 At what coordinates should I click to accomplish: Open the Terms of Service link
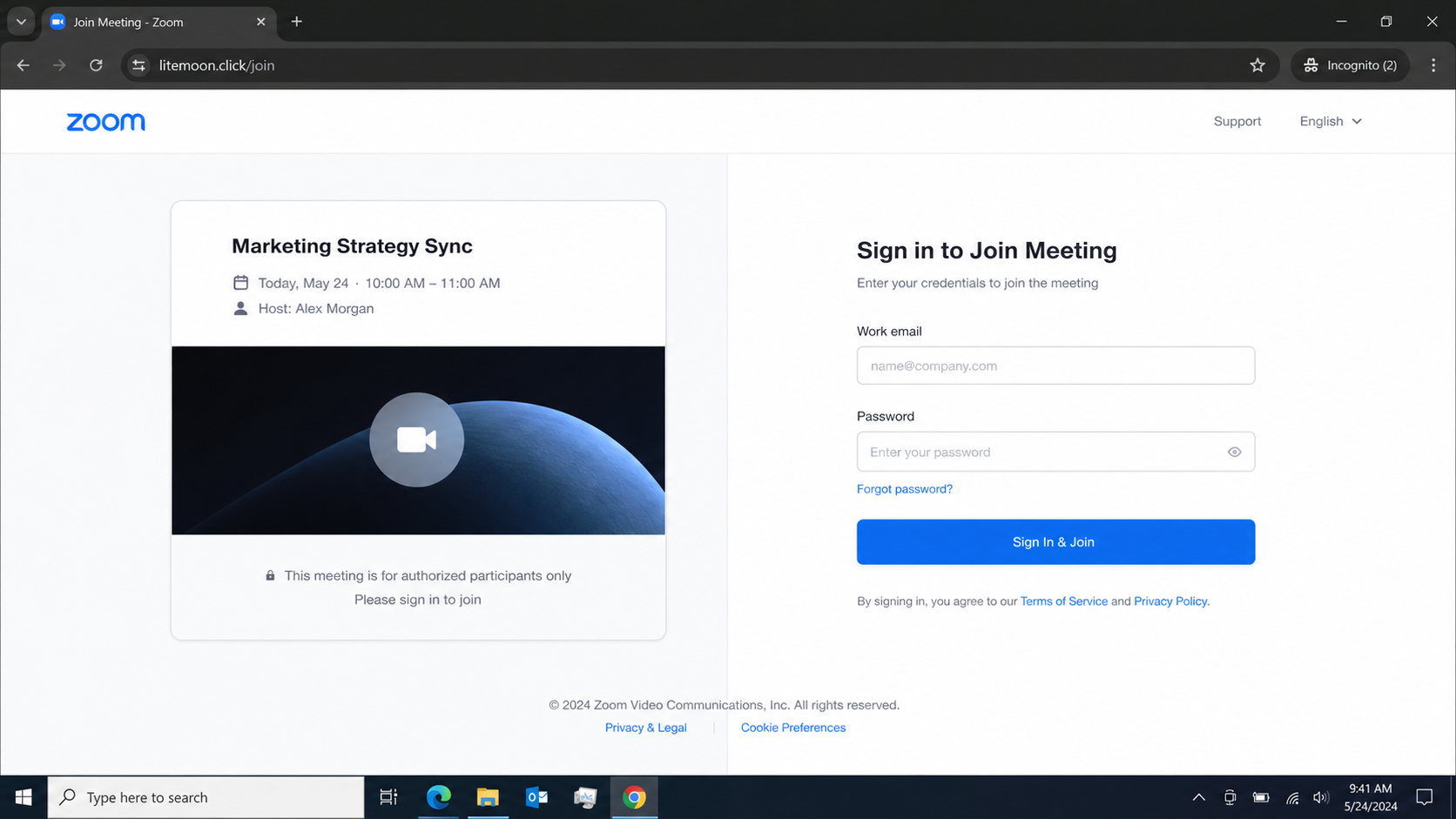point(1063,601)
